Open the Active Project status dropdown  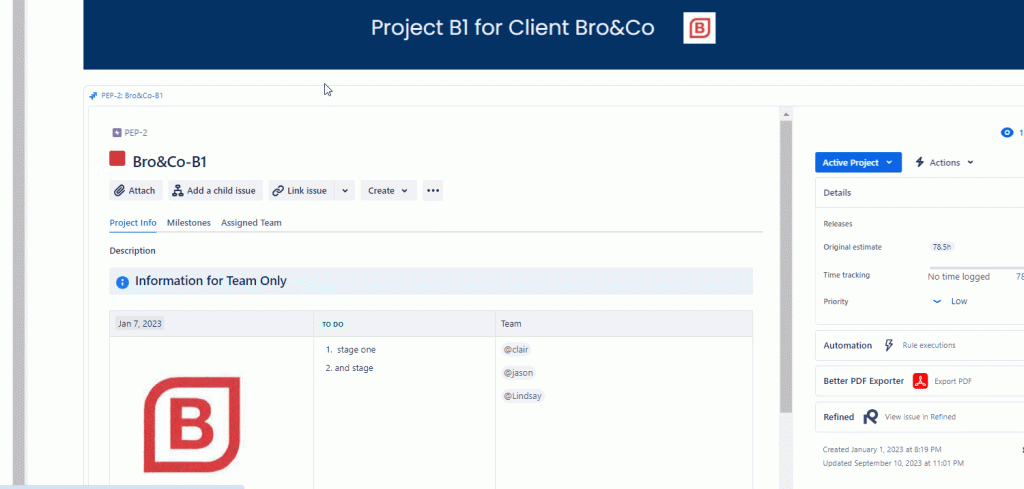click(858, 163)
